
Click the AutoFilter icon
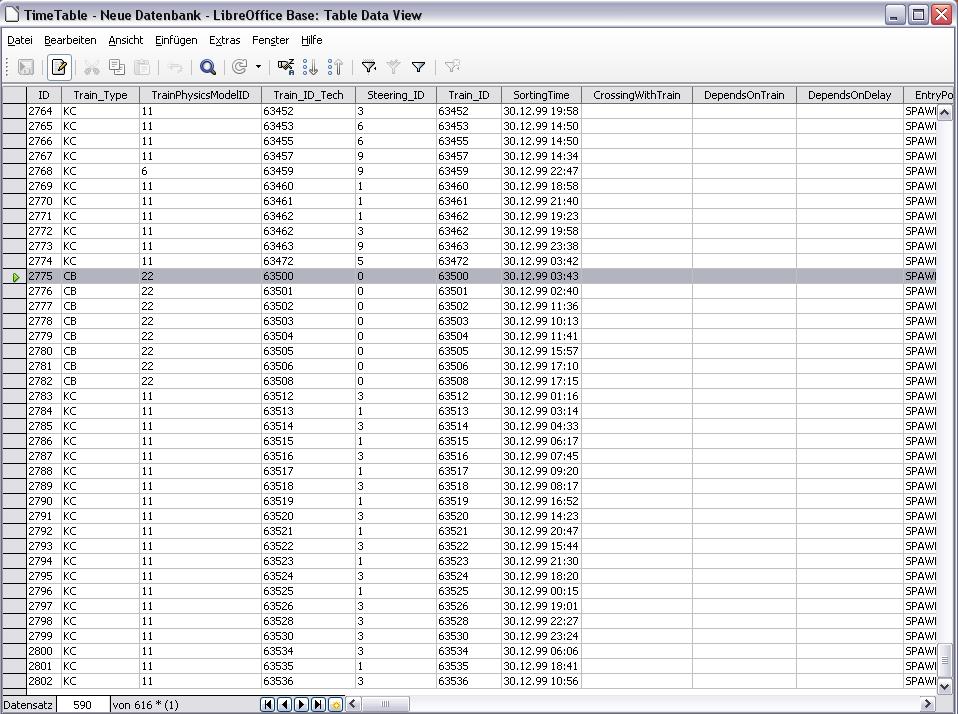(368, 67)
